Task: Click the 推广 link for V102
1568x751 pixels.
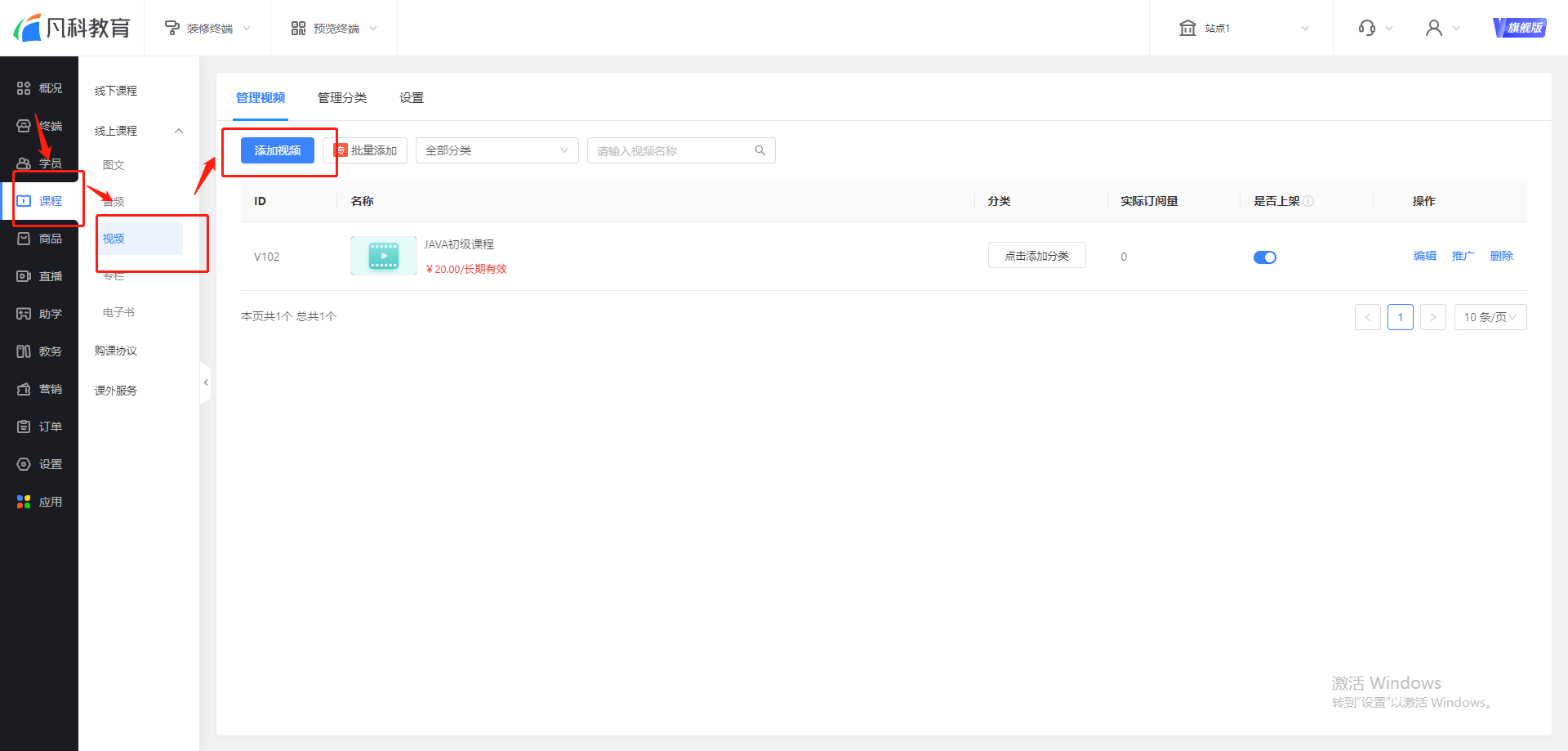Action: pos(1463,256)
